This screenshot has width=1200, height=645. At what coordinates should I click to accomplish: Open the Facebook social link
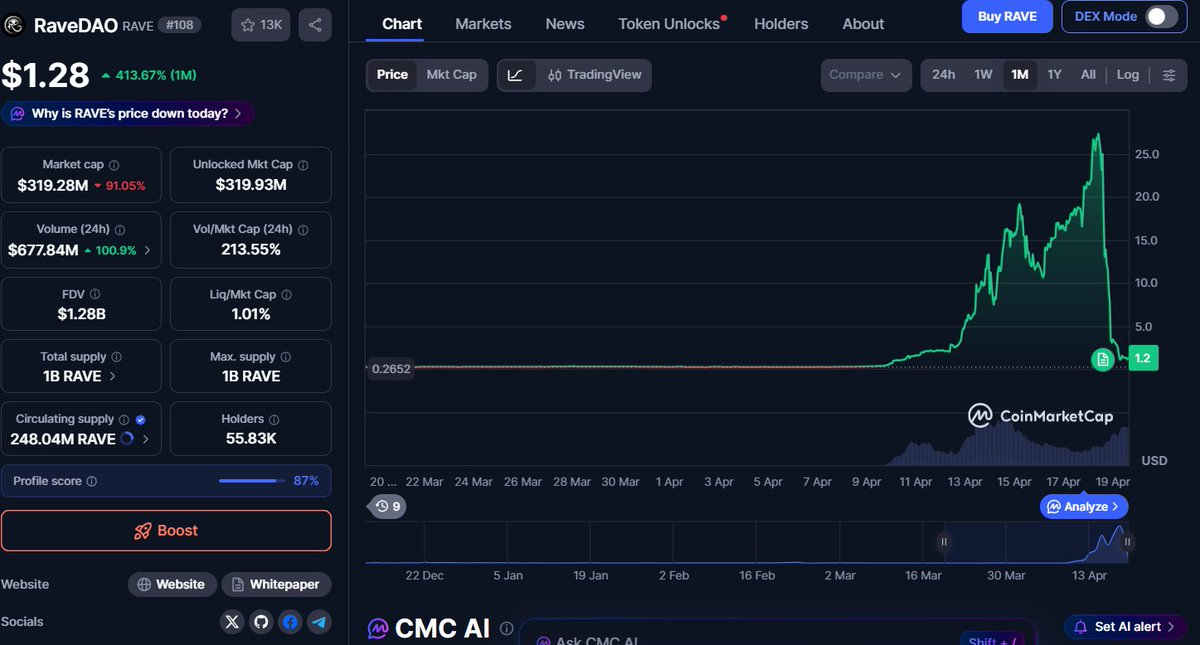pos(290,622)
